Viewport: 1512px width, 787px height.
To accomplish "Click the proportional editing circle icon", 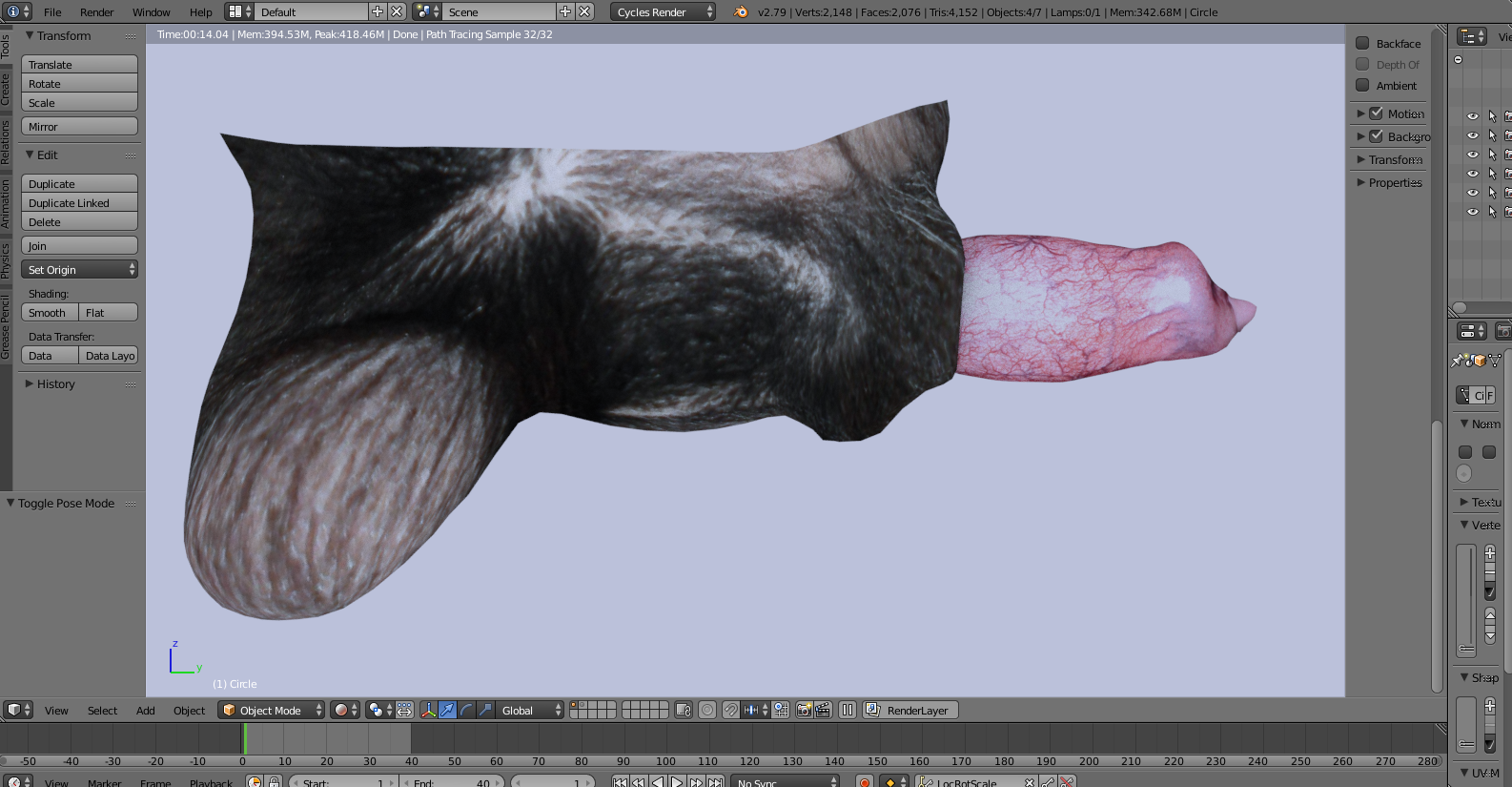I will click(707, 710).
